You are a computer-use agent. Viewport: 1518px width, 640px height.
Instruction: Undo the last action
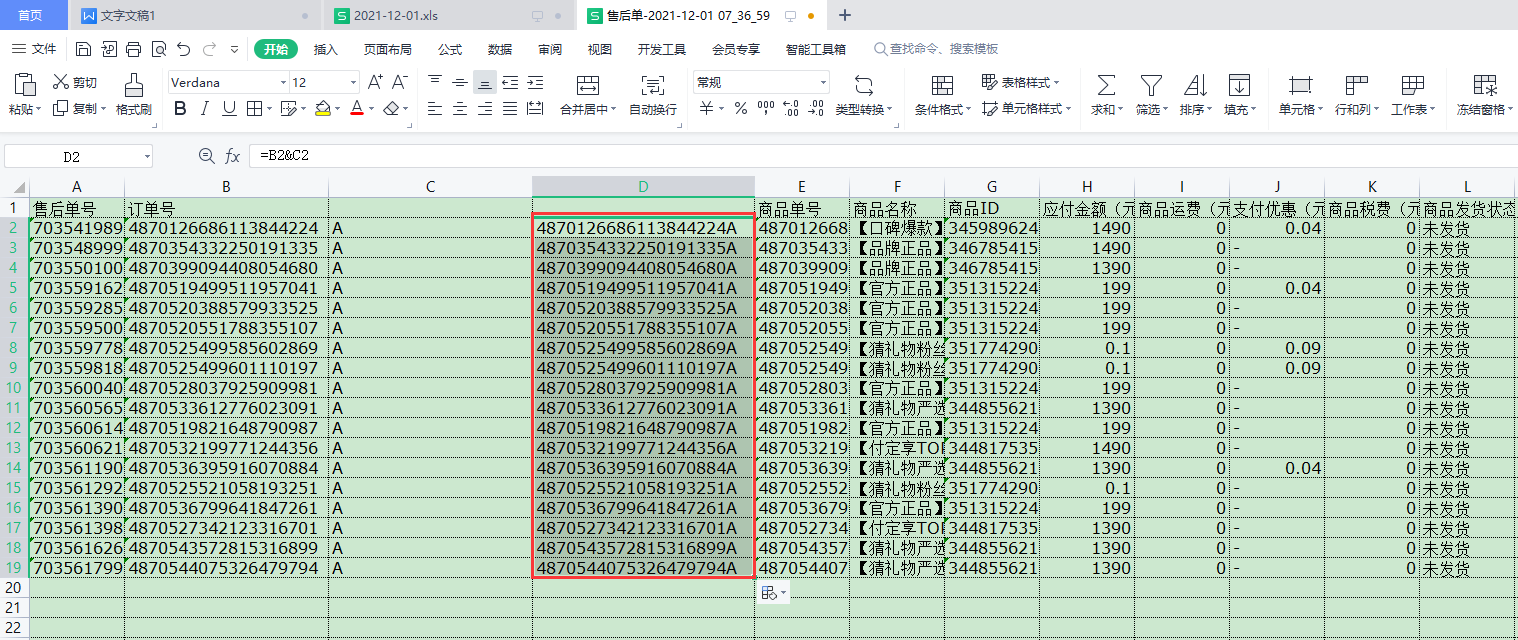184,49
